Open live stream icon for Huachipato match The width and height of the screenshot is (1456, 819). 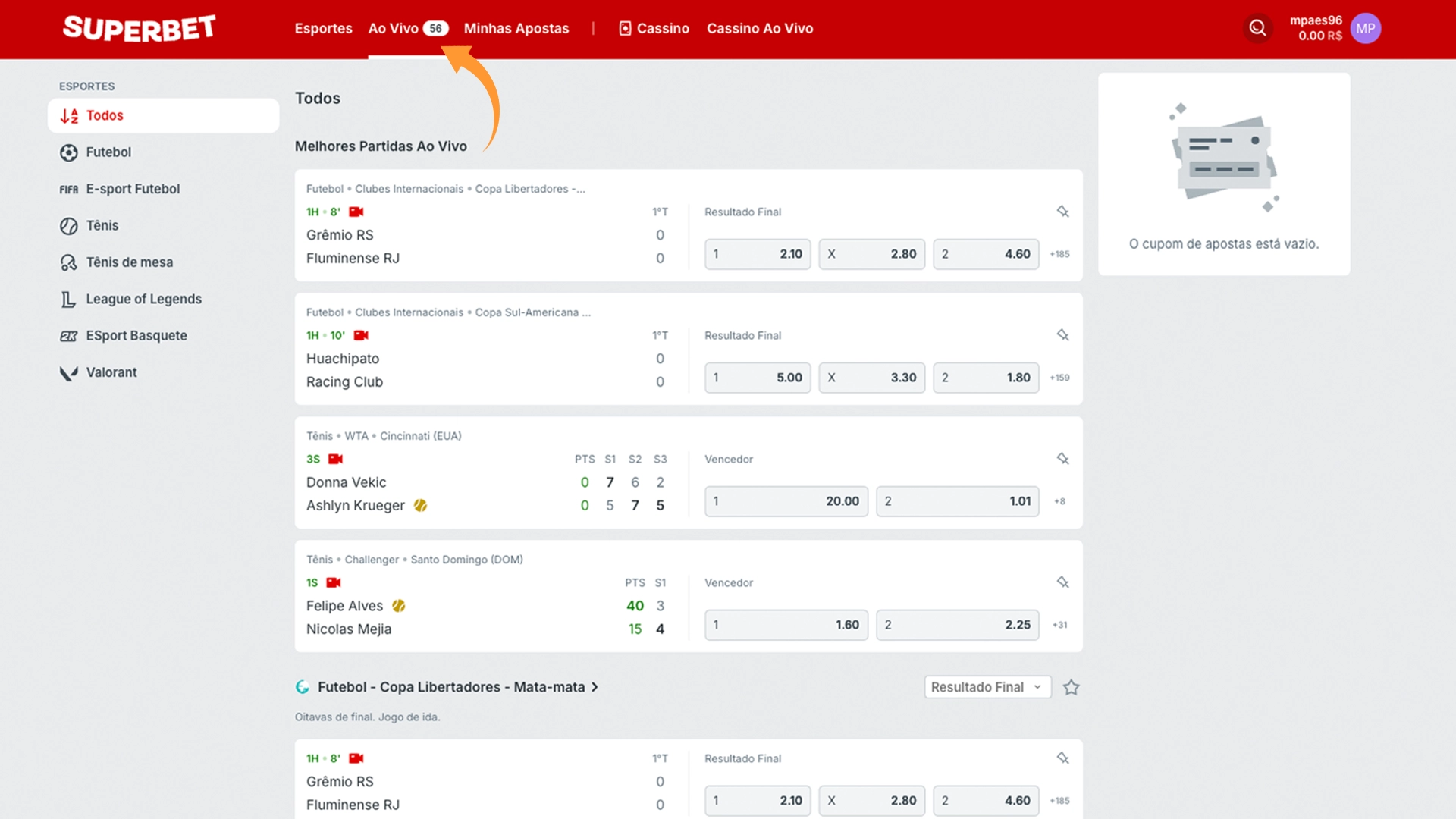361,335
